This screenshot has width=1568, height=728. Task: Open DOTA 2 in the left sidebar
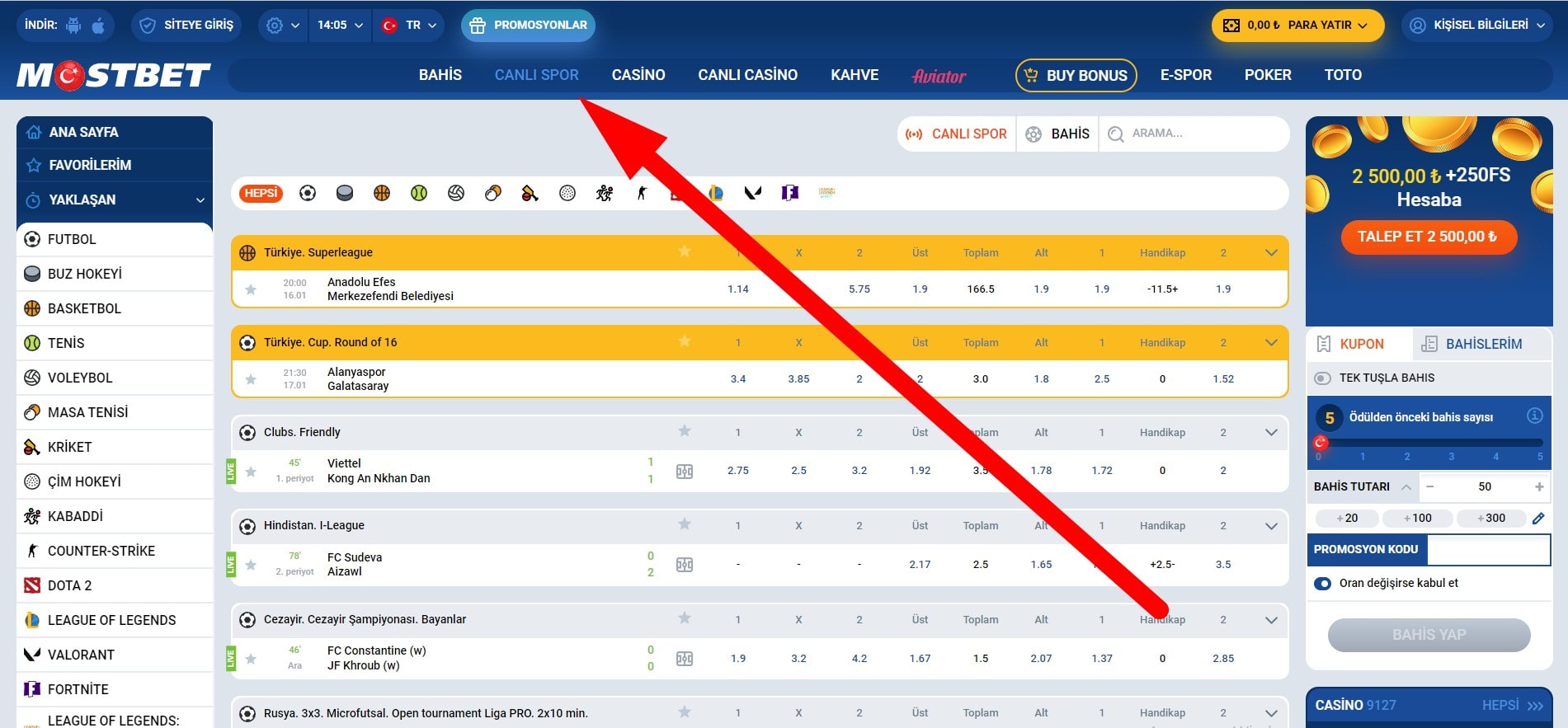pyautogui.click(x=115, y=585)
